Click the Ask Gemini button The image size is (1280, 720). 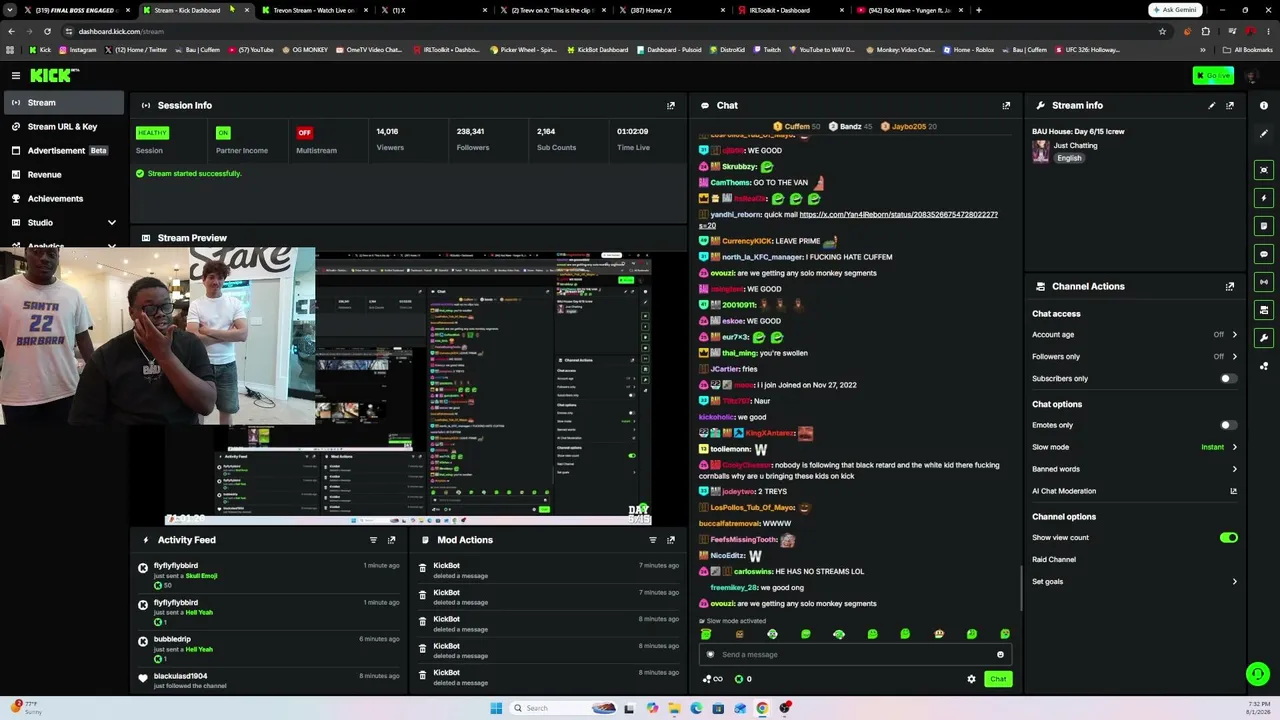point(1175,10)
